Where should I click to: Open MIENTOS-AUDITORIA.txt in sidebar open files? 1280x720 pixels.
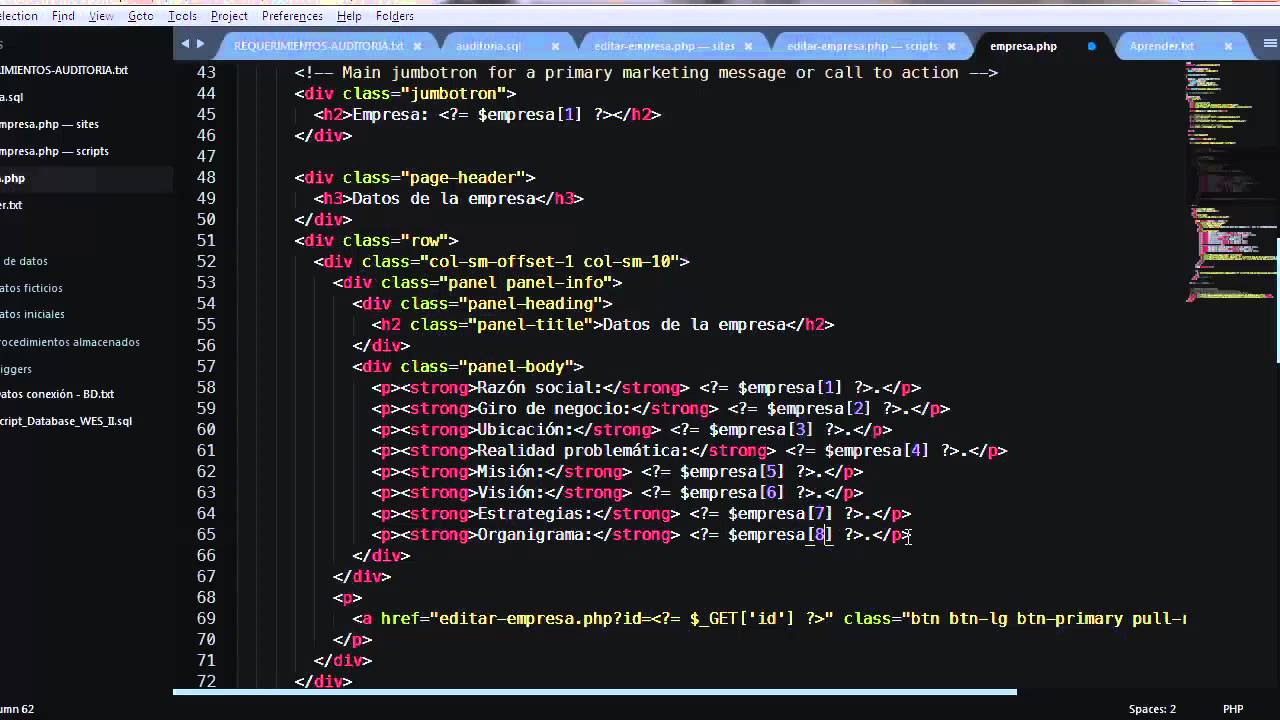point(64,70)
